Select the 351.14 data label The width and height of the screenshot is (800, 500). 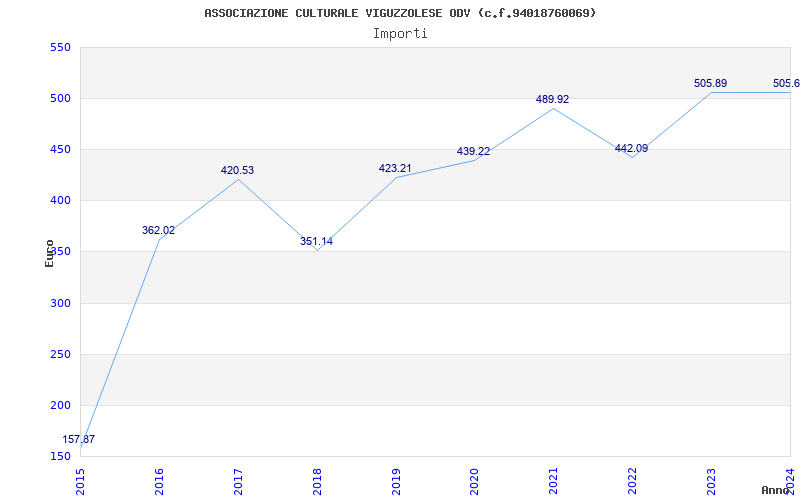(x=316, y=241)
